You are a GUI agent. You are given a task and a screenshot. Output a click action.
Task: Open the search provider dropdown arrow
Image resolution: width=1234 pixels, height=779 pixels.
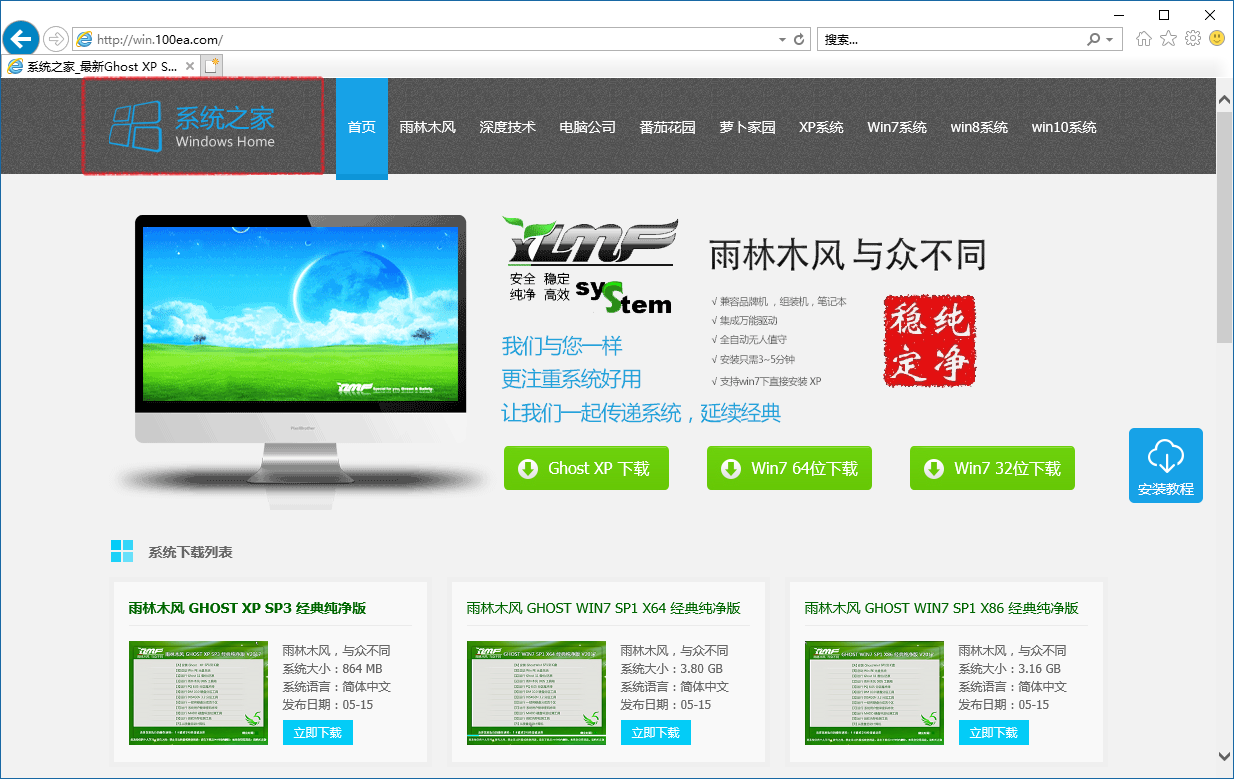tap(1110, 40)
